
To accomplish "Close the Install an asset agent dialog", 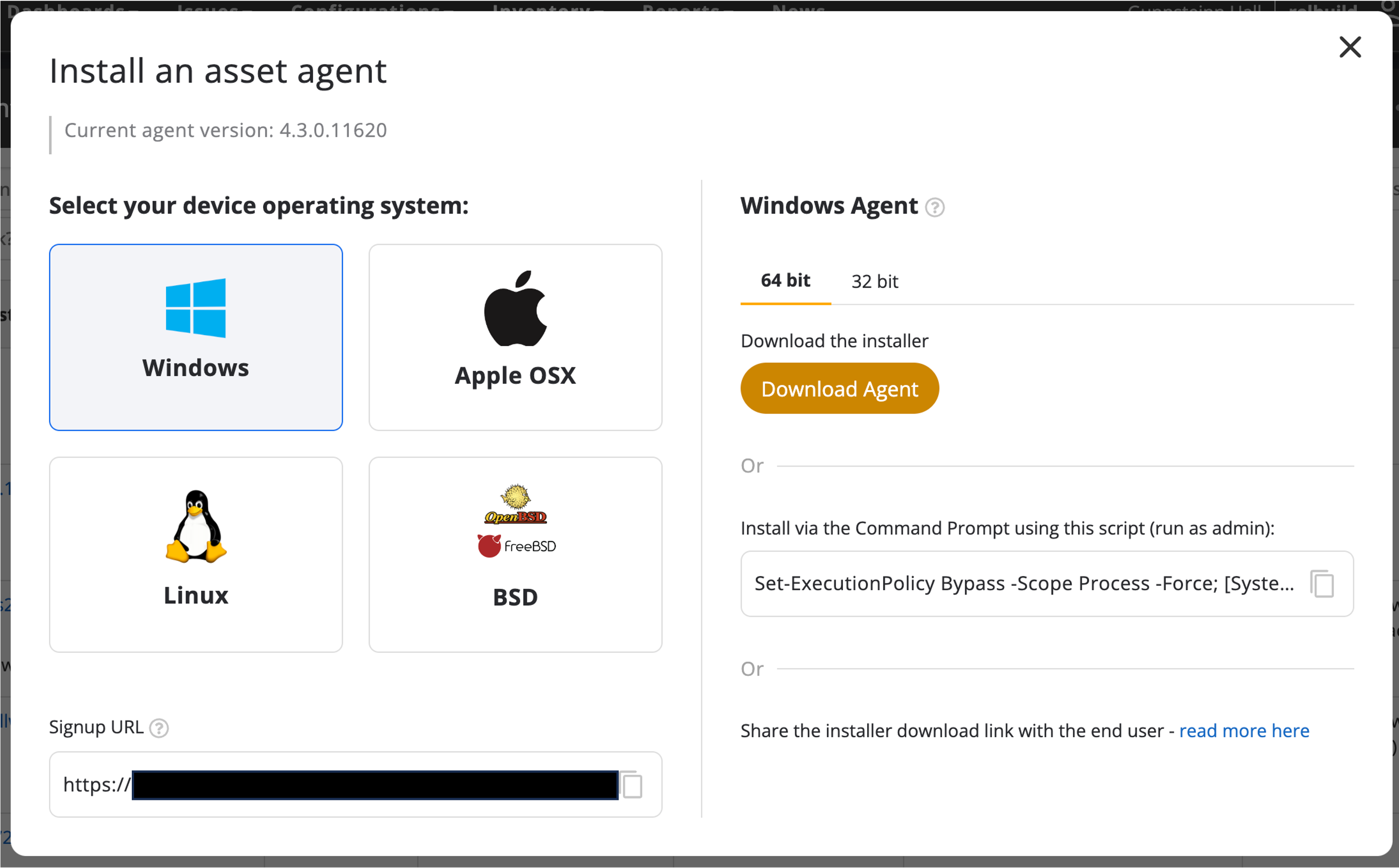I will click(1350, 47).
